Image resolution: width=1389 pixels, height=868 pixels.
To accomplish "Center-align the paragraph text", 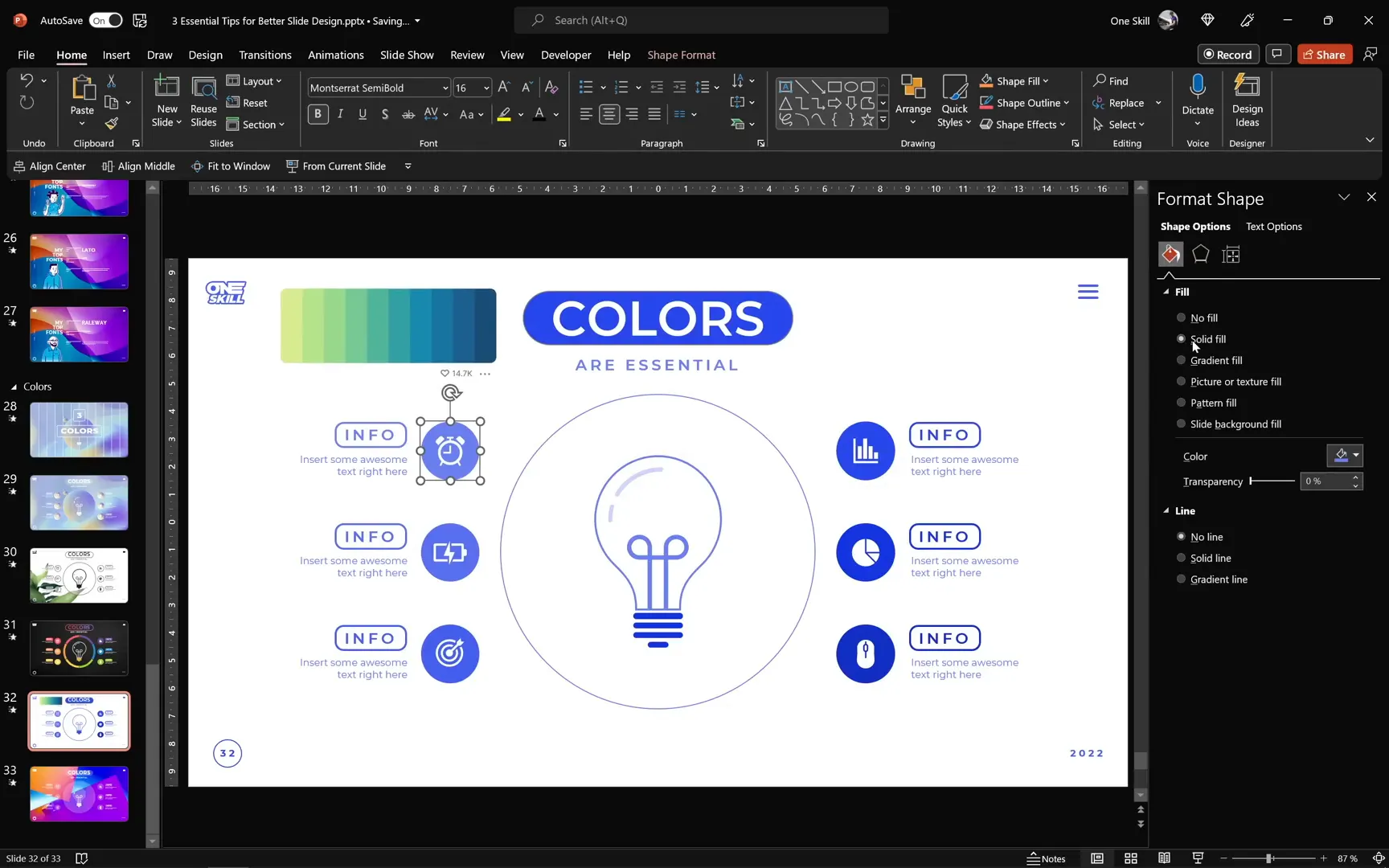I will (x=609, y=114).
